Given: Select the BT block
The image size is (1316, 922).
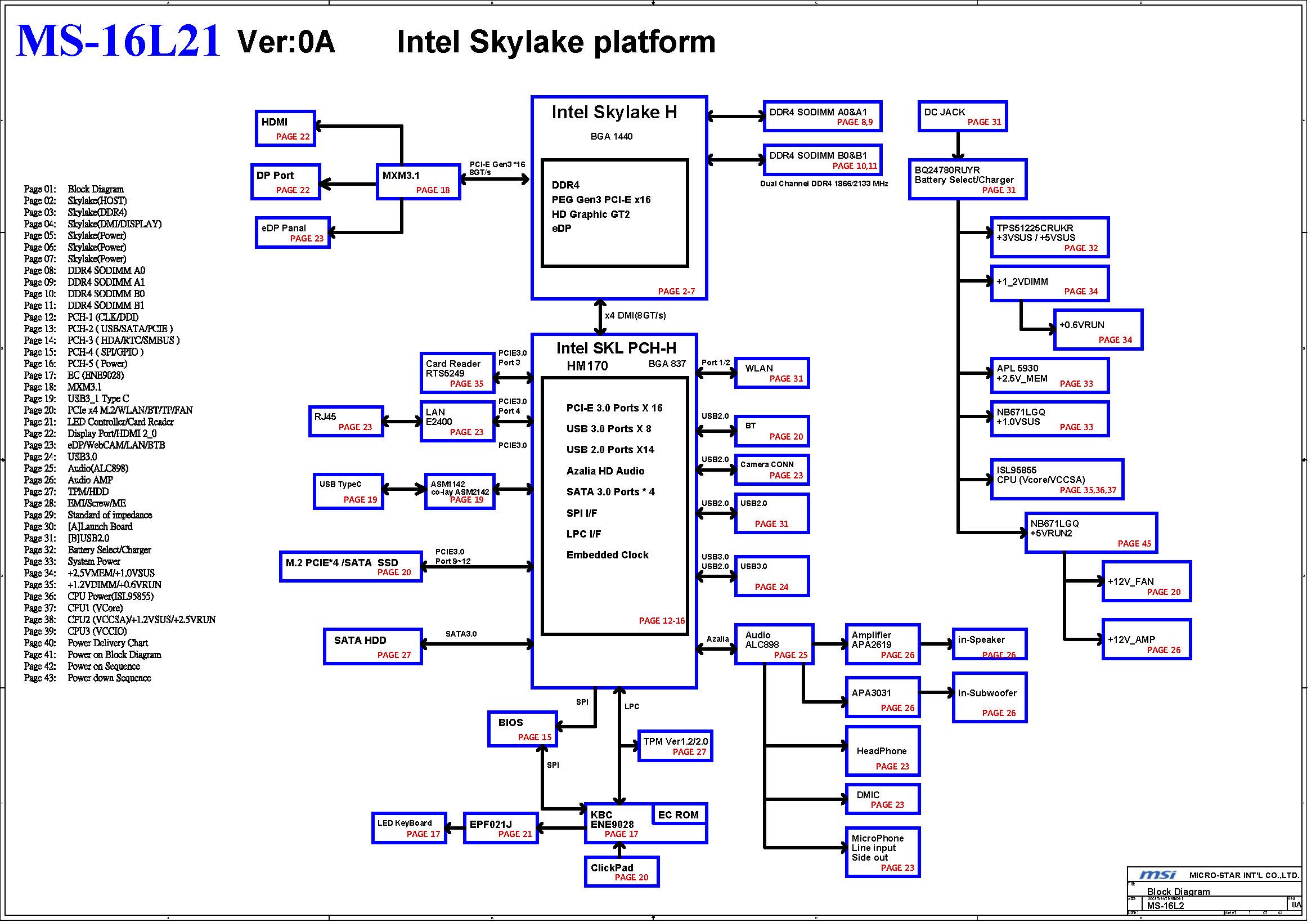Looking at the screenshot, I should (771, 431).
